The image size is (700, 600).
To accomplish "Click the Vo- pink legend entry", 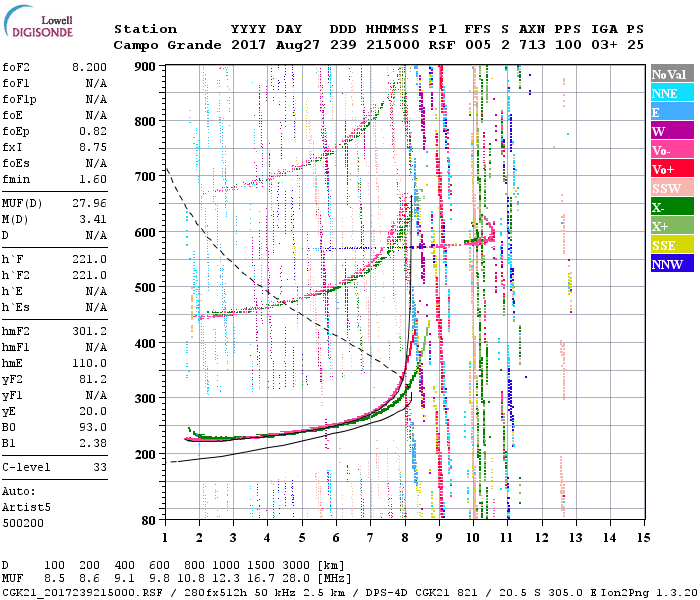I will pyautogui.click(x=671, y=150).
